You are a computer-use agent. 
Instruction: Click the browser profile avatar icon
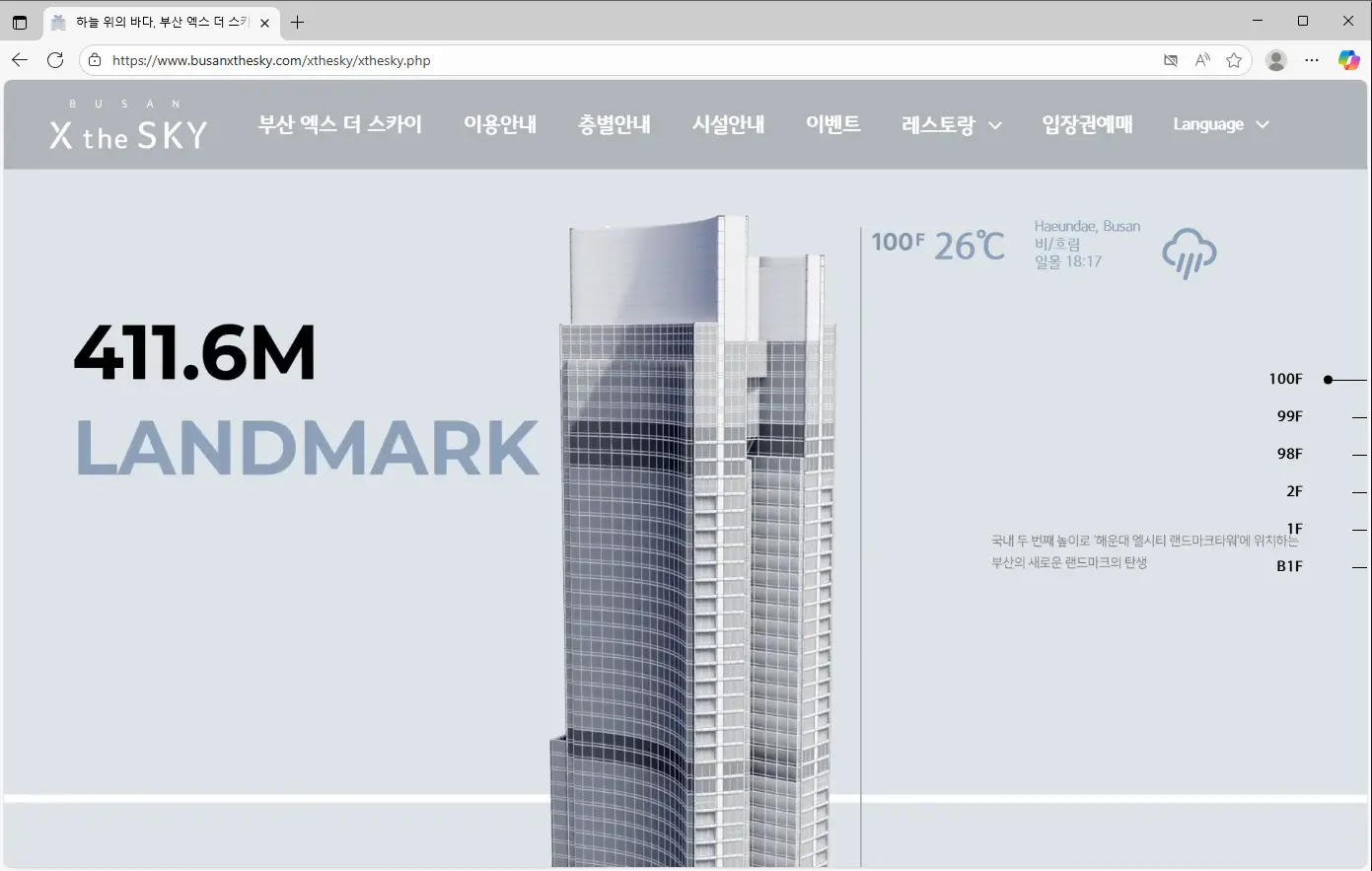[1276, 60]
